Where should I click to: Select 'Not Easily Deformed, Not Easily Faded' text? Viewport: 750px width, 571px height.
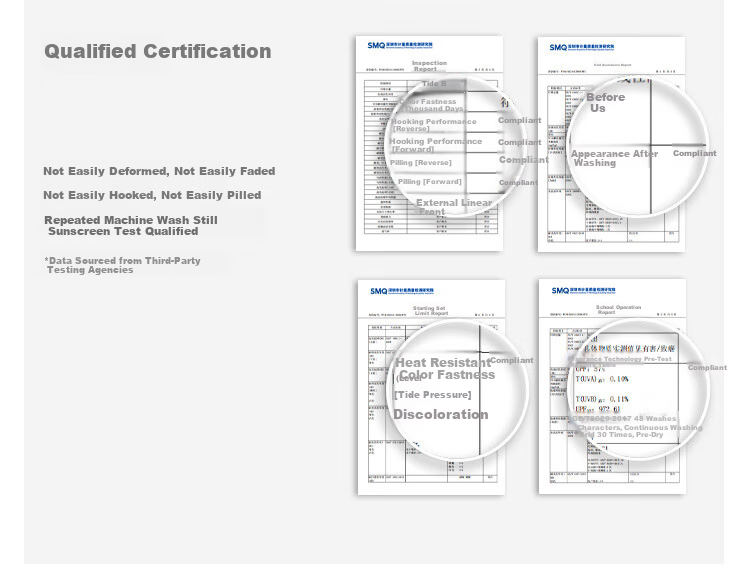159,171
